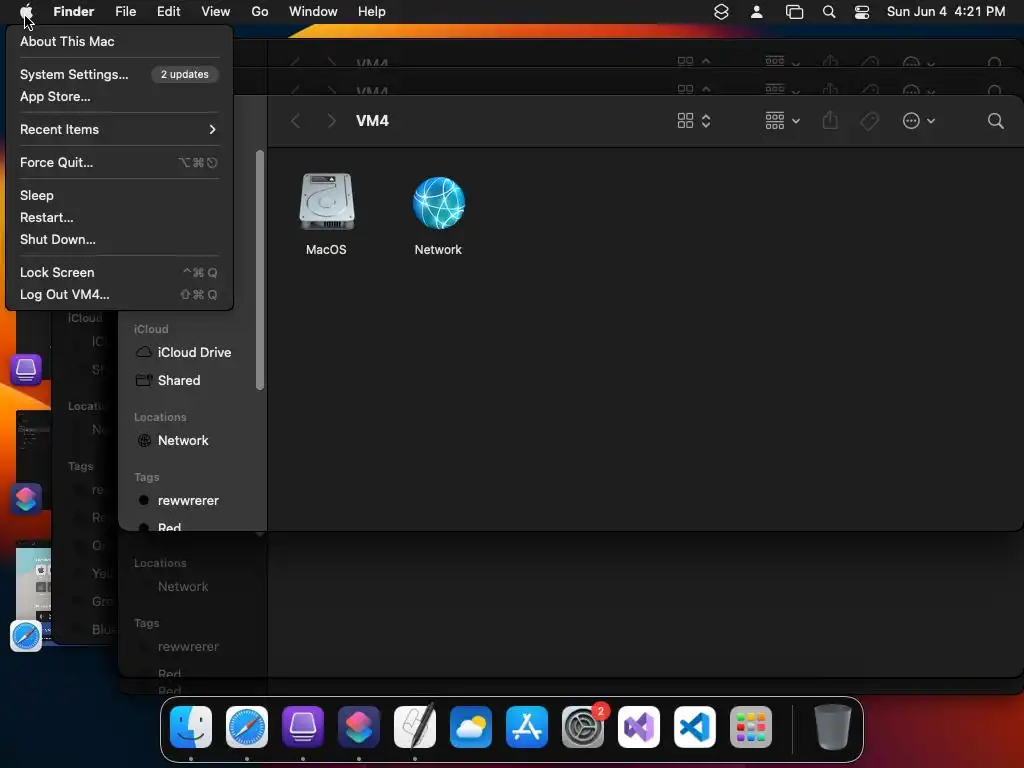
Task: Launch Visual Studio Code from Dock
Action: (x=695, y=727)
